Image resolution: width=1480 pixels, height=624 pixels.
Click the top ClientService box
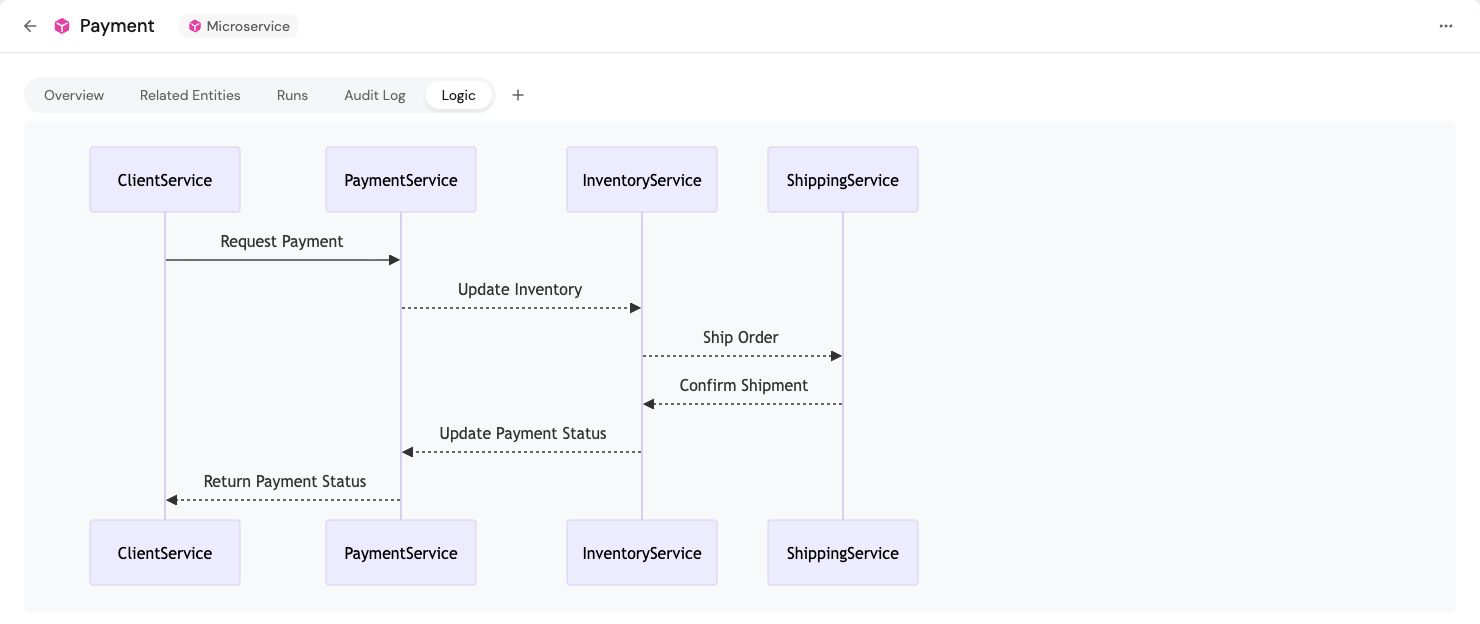pos(165,180)
